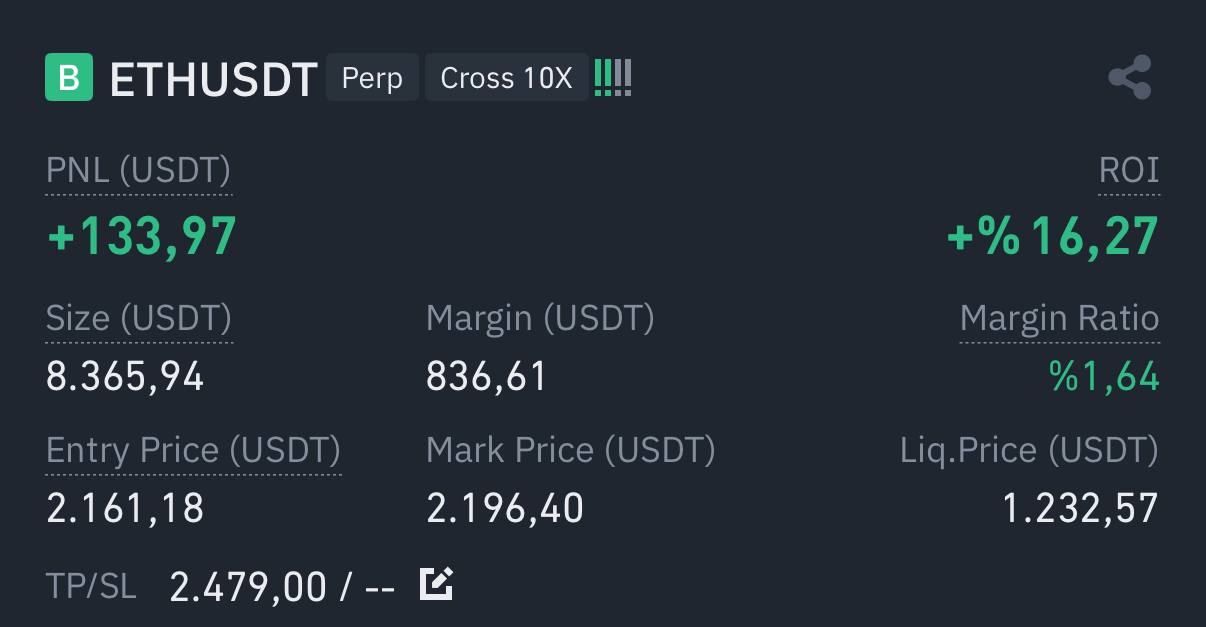This screenshot has width=1206, height=627.
Task: Tap the take-profit value 2.479,00
Action: coord(248,587)
